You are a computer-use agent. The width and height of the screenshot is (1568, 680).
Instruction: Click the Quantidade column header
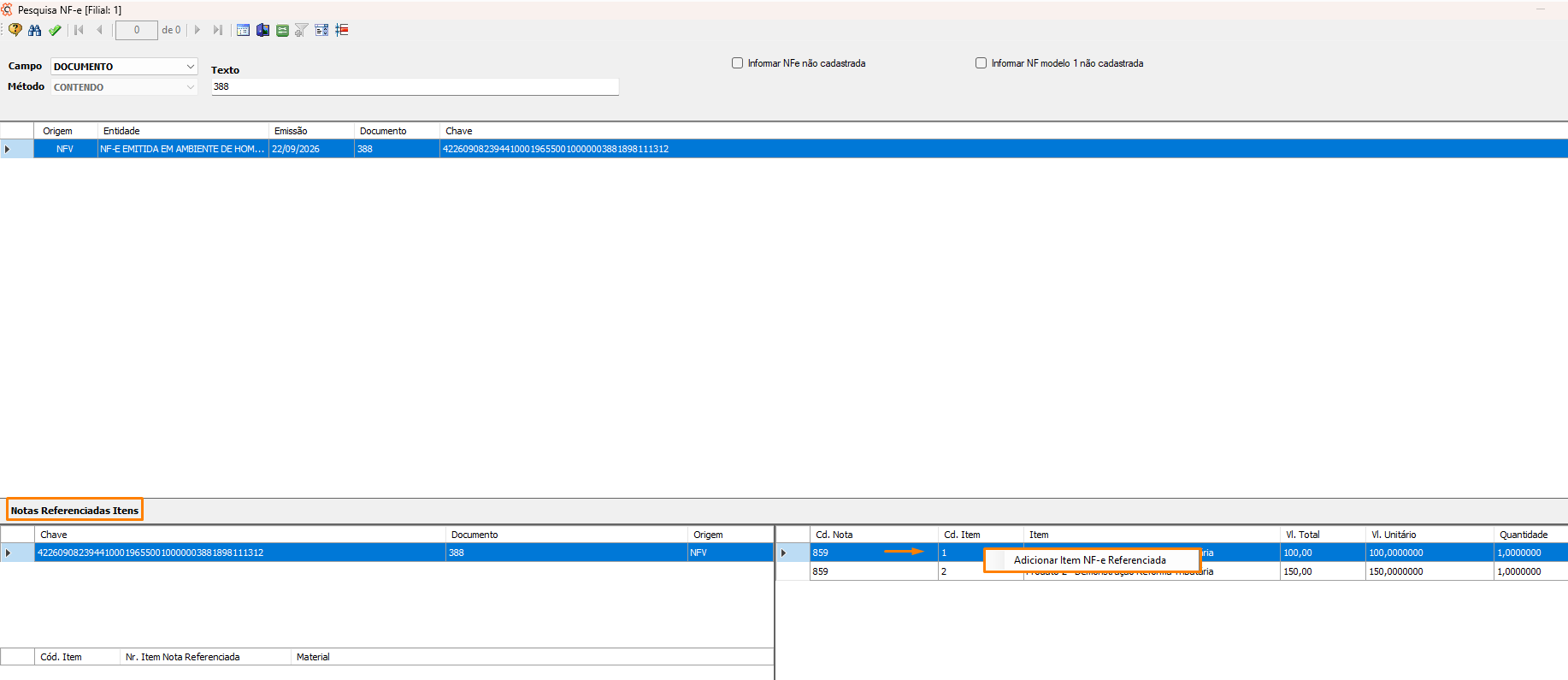pyautogui.click(x=1530, y=535)
